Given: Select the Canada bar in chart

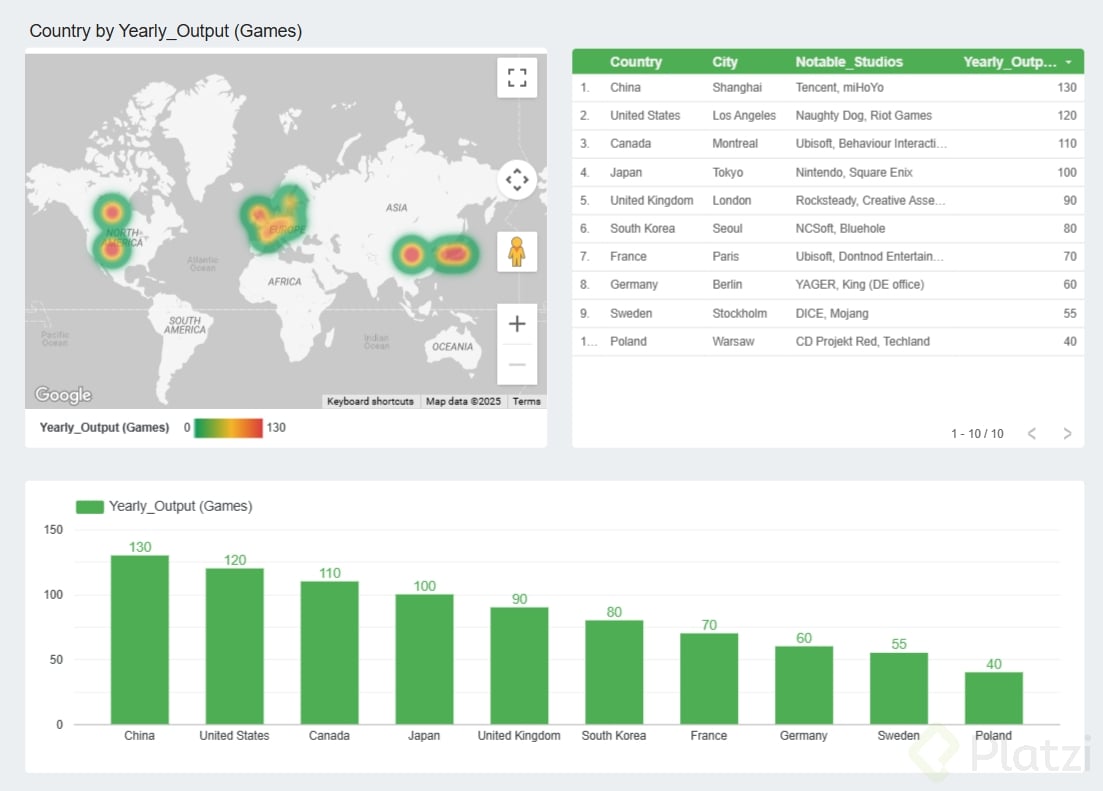Looking at the screenshot, I should [329, 652].
